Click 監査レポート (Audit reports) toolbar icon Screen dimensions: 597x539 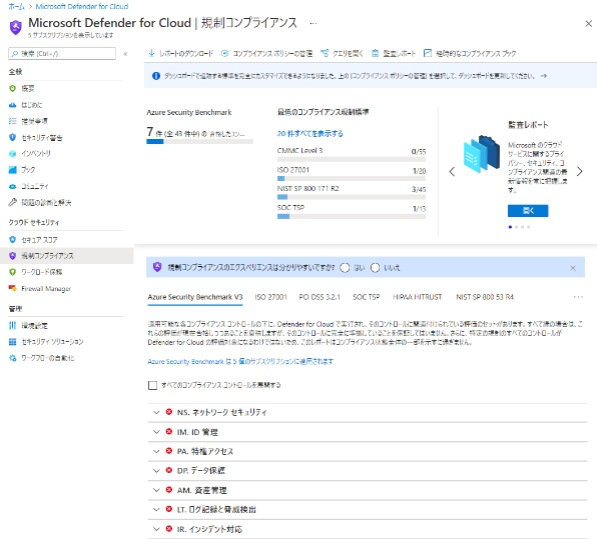pos(375,53)
